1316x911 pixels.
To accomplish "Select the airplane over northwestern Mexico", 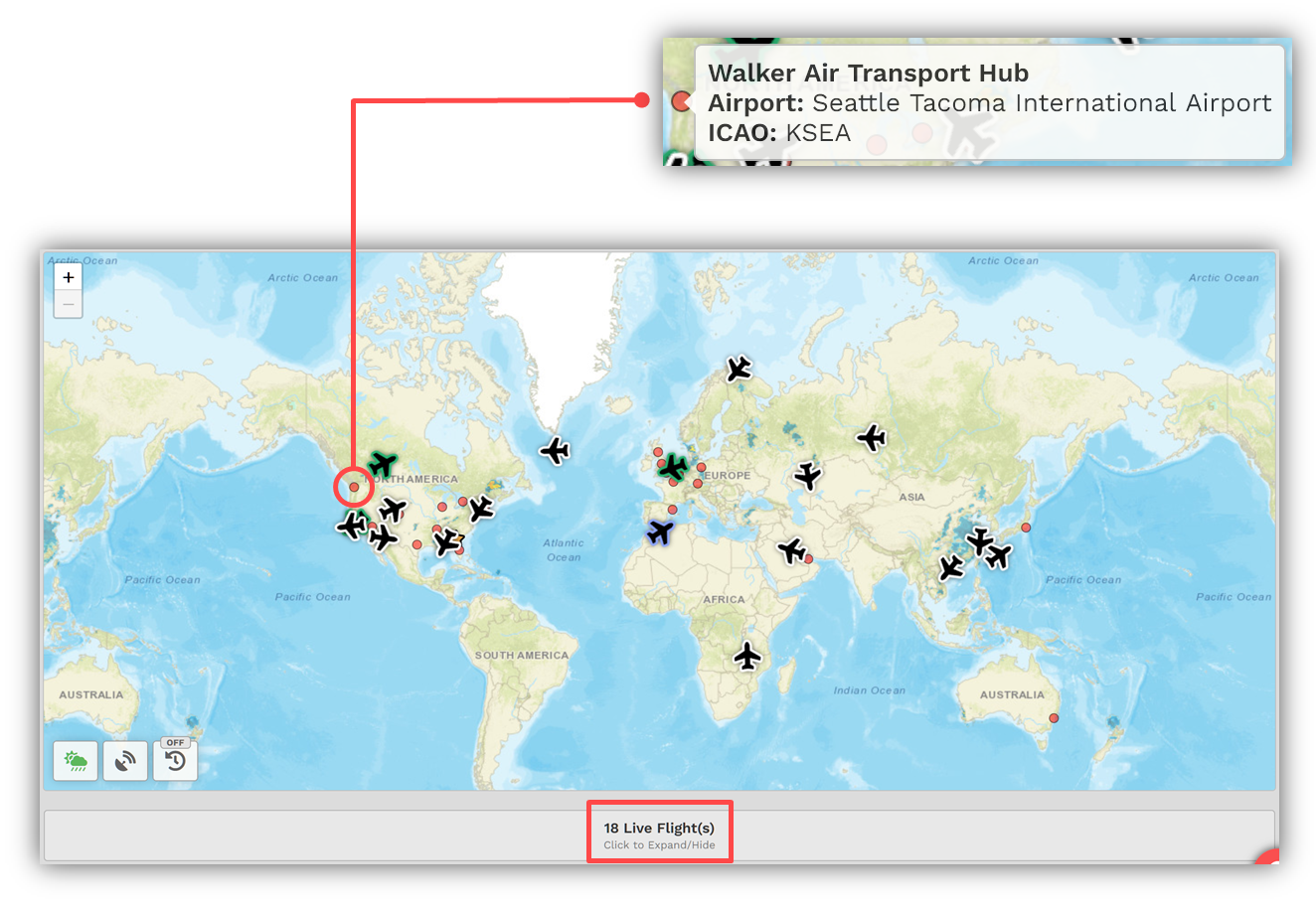I will click(x=383, y=537).
